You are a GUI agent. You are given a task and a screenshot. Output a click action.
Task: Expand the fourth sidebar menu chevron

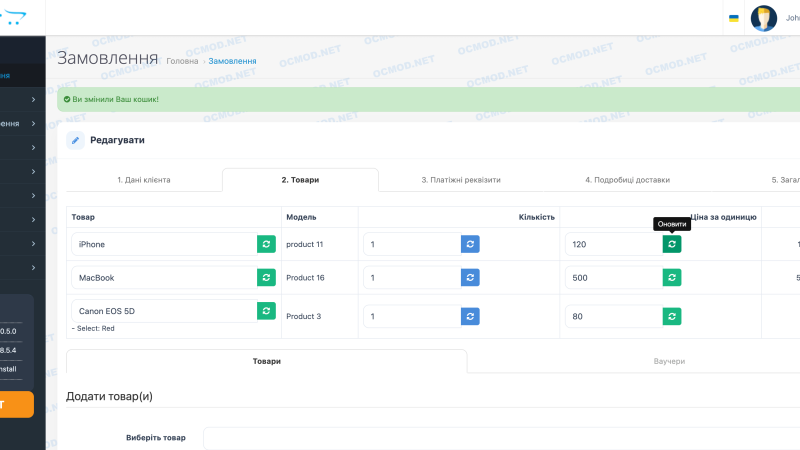(x=34, y=171)
